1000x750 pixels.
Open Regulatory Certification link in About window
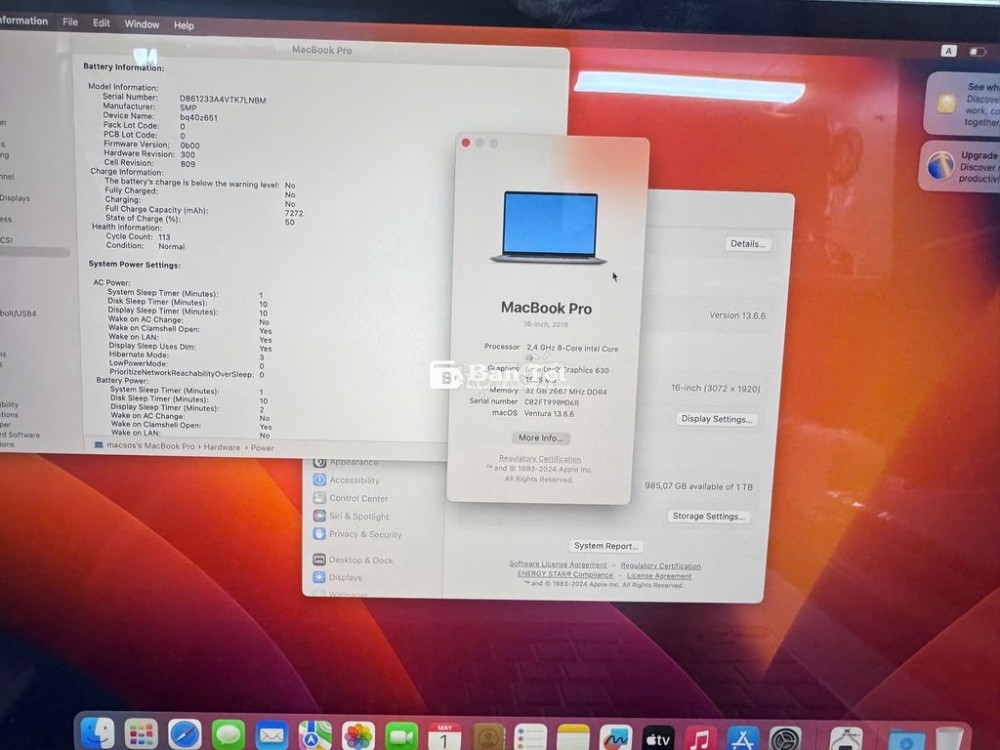540,459
